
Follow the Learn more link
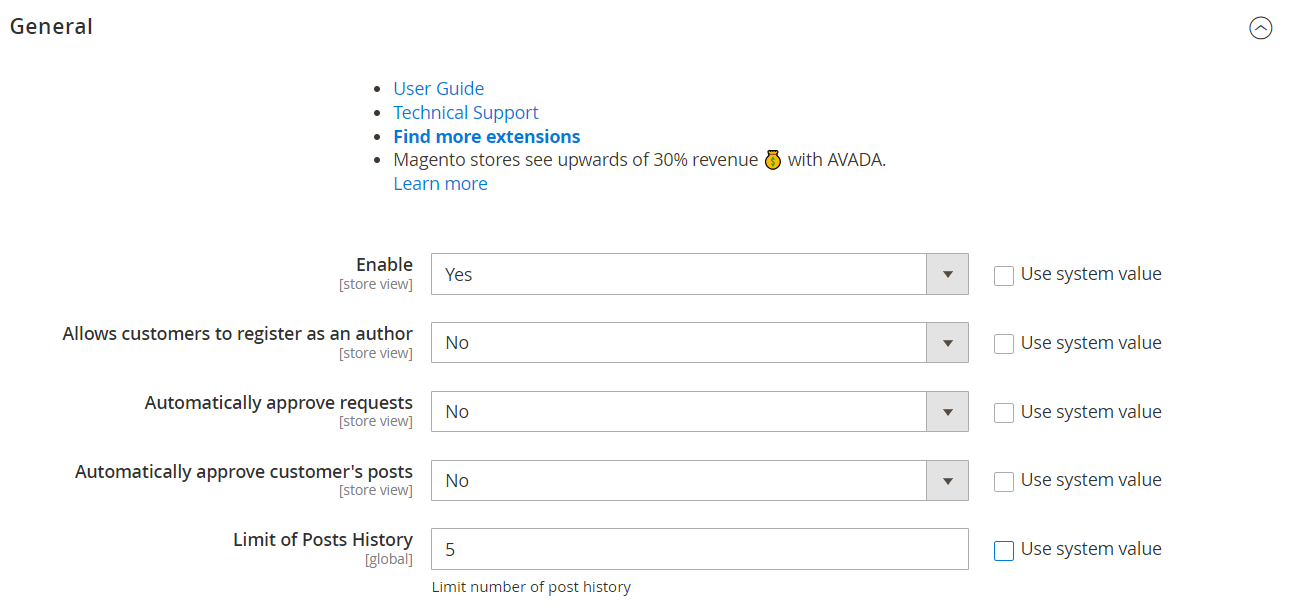click(x=440, y=184)
